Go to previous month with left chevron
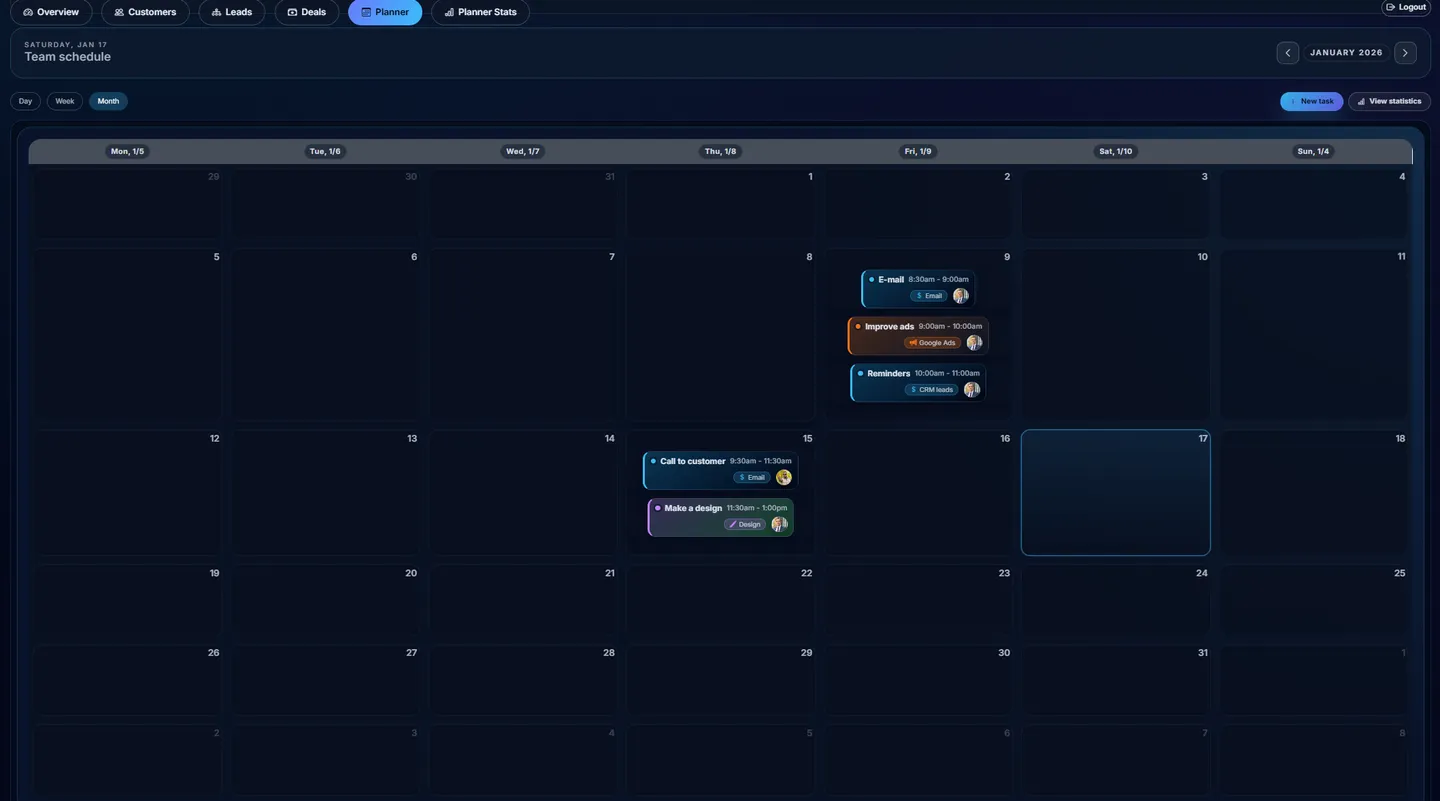The width and height of the screenshot is (1440, 801). (x=1288, y=53)
